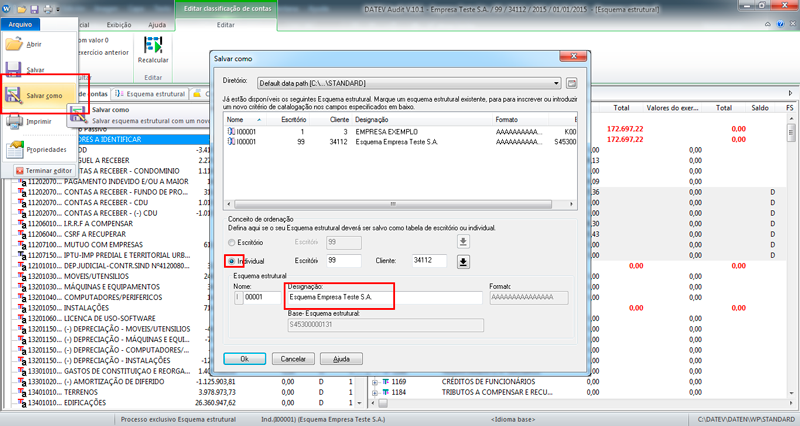Viewport: 800px width, 426px height.
Task: Switch to the Esquema estrutural document tab
Action: click(151, 94)
